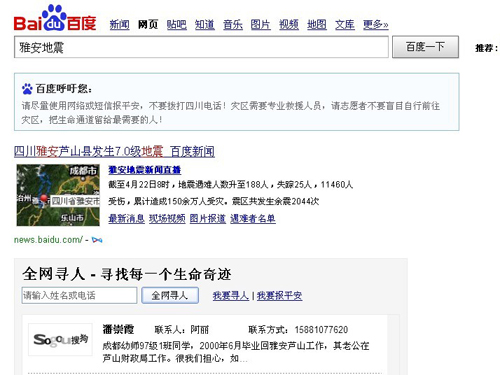Click the paw icon beside 百度呼吁您

pyautogui.click(x=27, y=89)
